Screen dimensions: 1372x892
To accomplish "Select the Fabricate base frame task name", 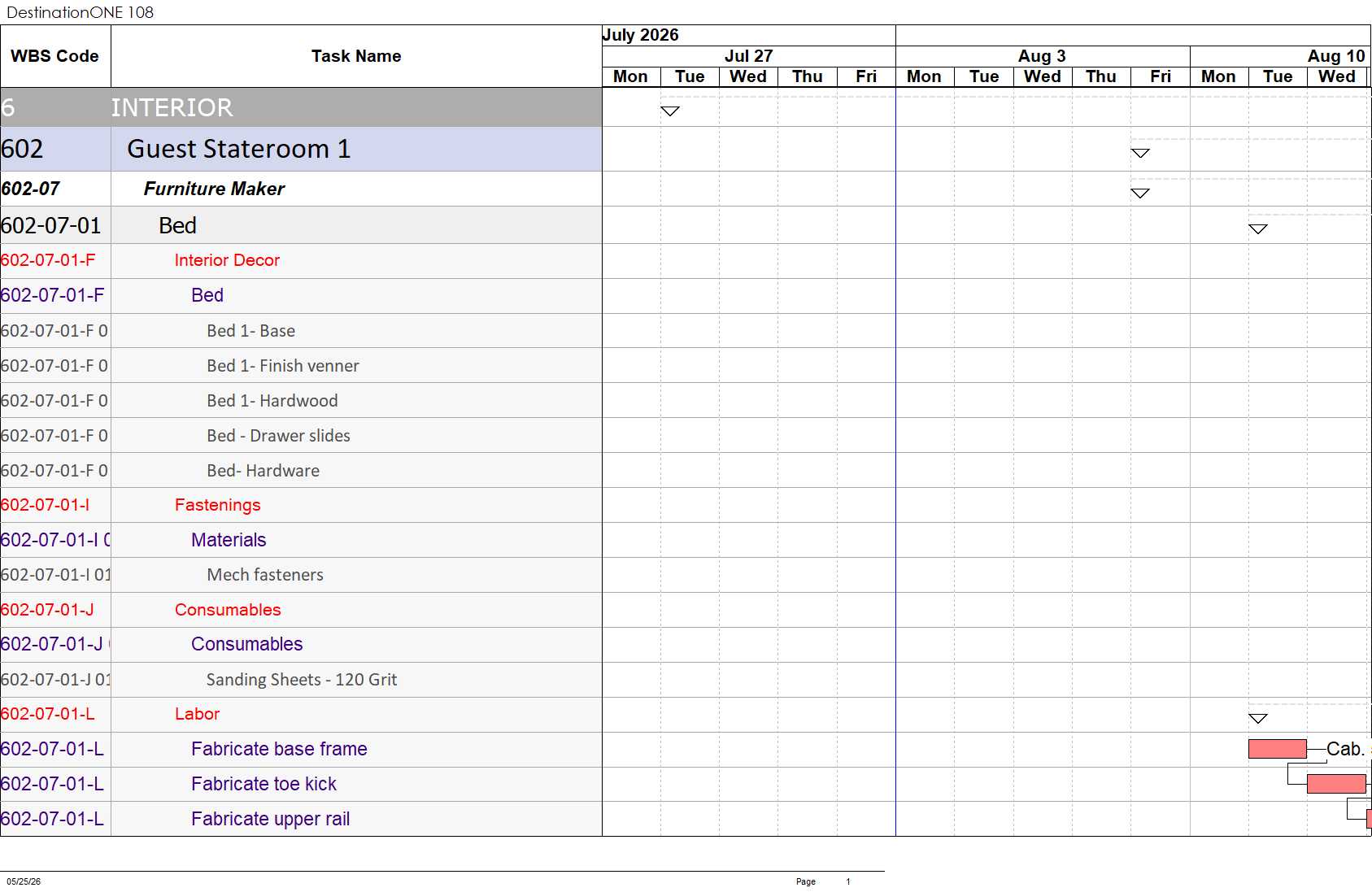I will pos(279,749).
